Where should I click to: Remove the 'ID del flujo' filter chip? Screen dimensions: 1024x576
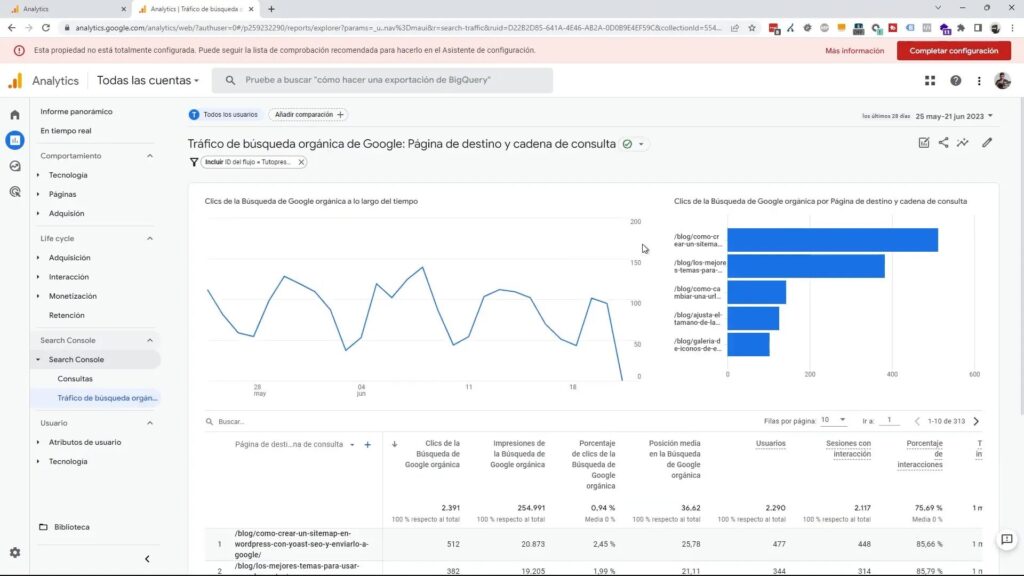[301, 162]
